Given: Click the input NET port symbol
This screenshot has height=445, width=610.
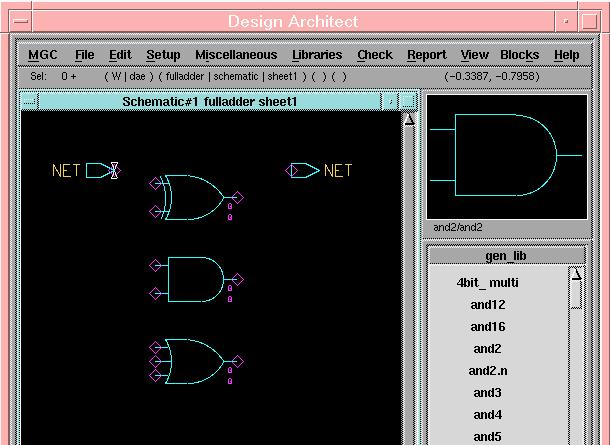Looking at the screenshot, I should click(100, 171).
